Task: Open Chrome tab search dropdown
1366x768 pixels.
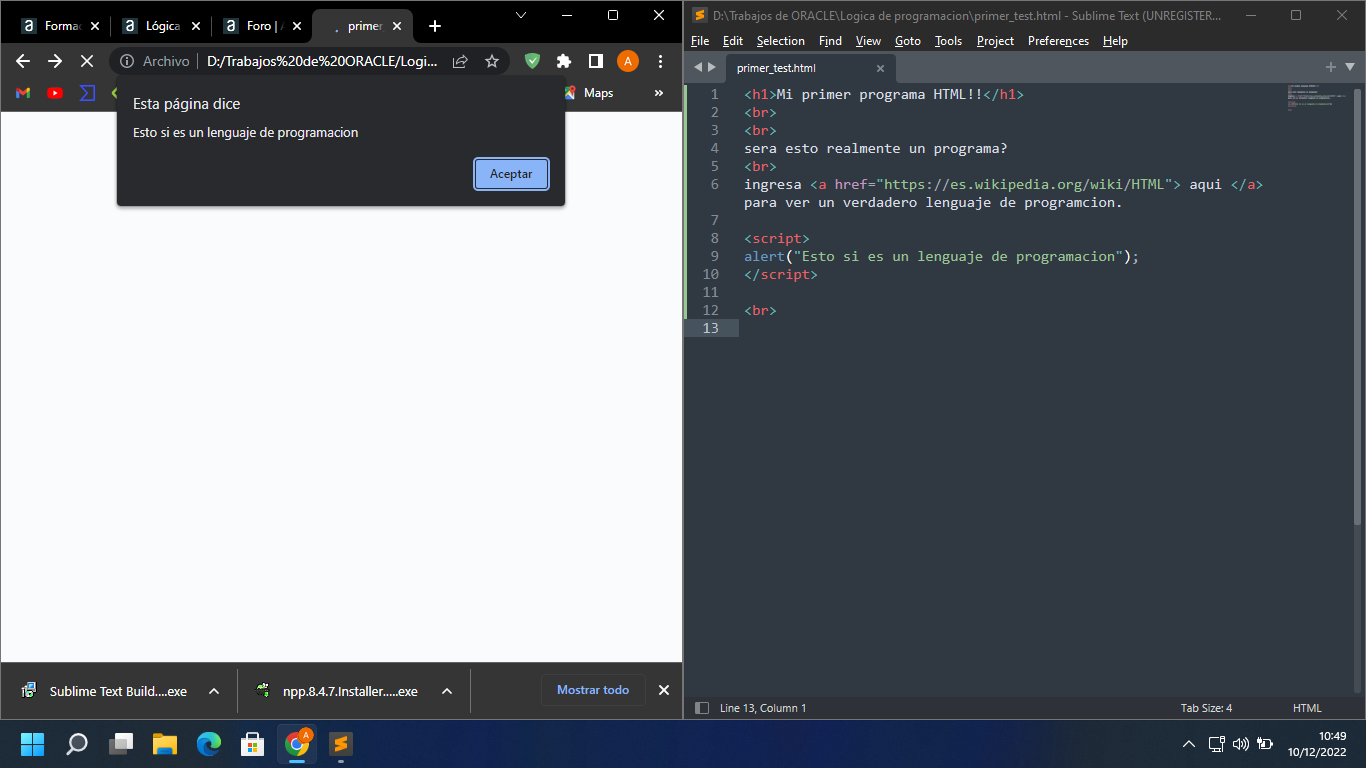Action: pyautogui.click(x=521, y=15)
